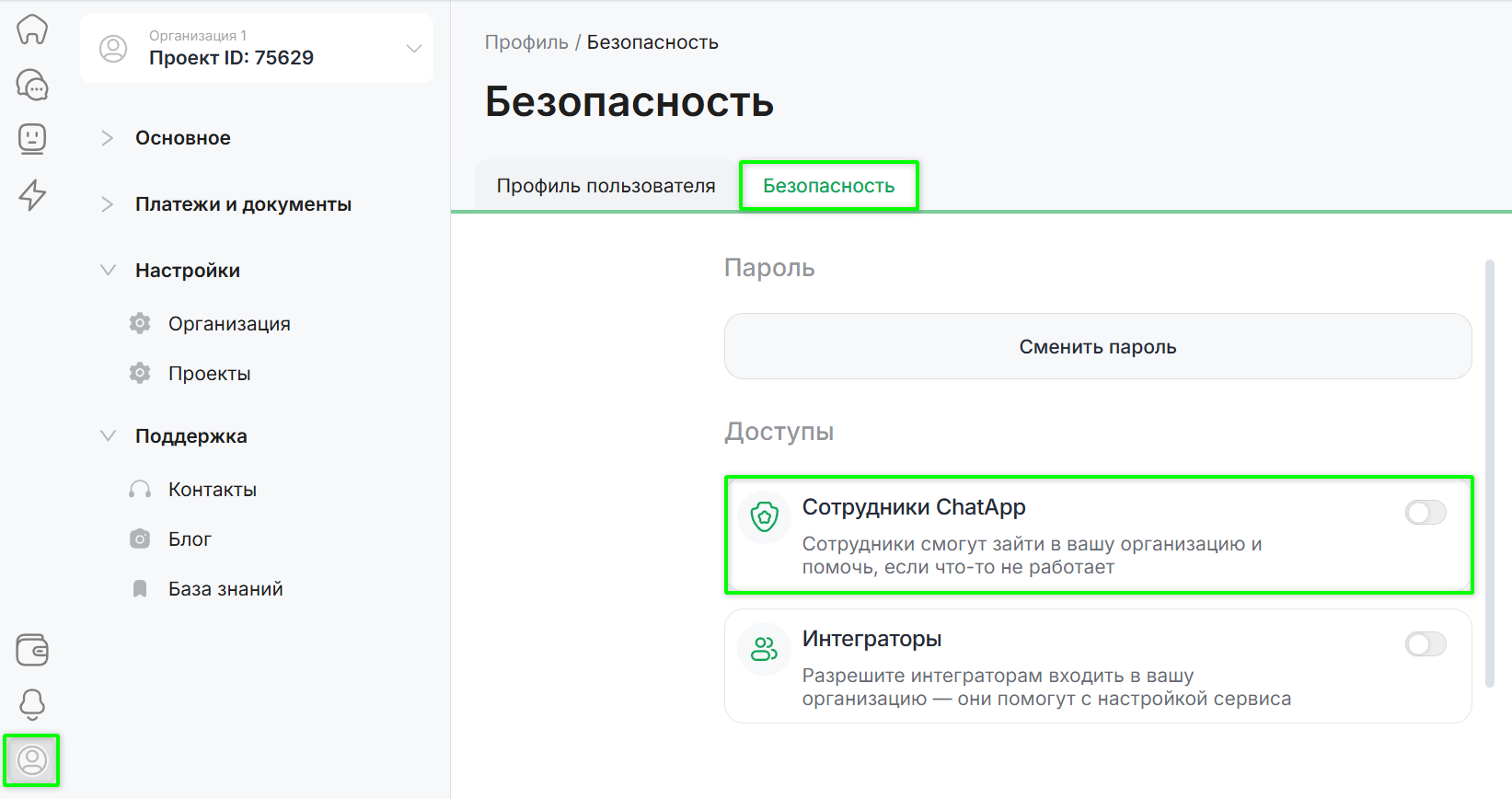Screen dimensions: 1512x799
Task: Click the bot face icon
Action: [x=32, y=139]
